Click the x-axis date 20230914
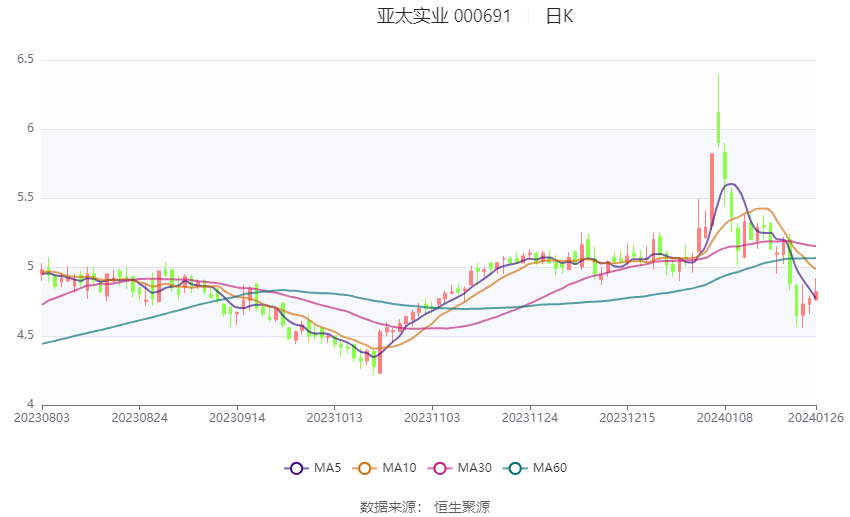The image size is (850, 517). coord(237,418)
